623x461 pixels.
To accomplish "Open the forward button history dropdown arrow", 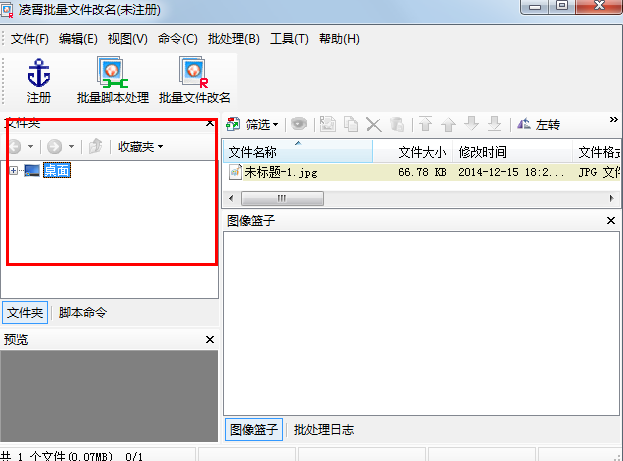I will pyautogui.click(x=72, y=147).
